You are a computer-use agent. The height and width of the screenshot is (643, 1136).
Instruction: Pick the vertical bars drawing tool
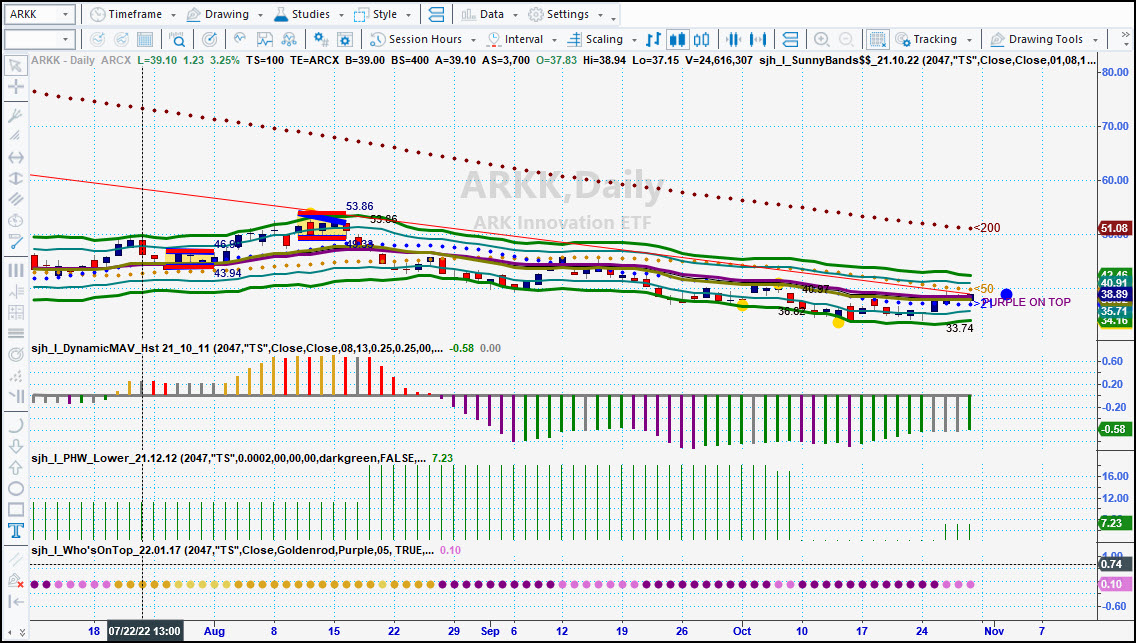coord(15,270)
